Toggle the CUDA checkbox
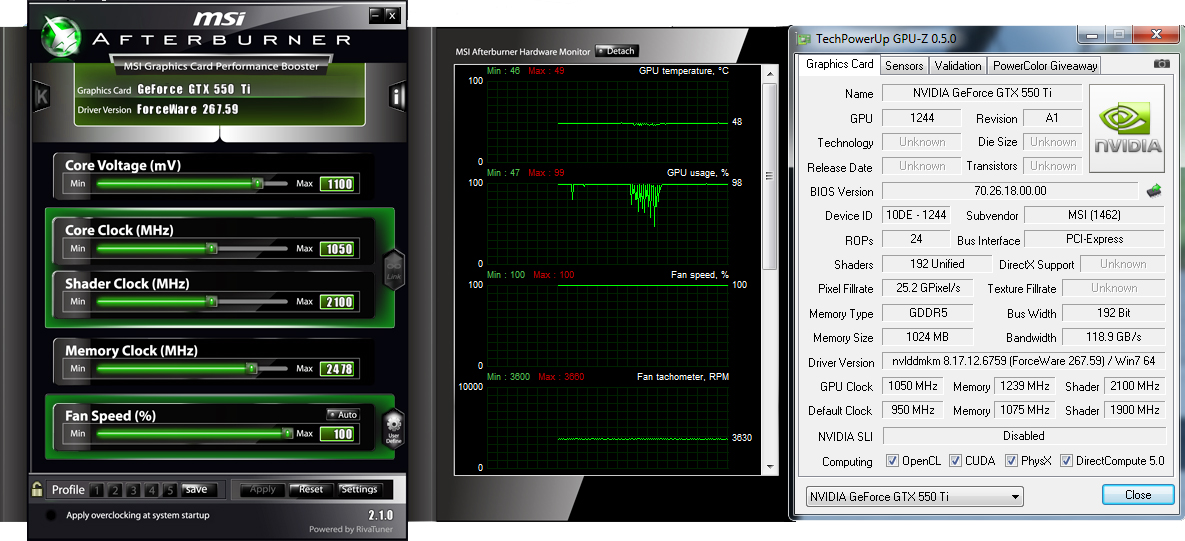Image resolution: width=1185 pixels, height=541 pixels. [955, 460]
